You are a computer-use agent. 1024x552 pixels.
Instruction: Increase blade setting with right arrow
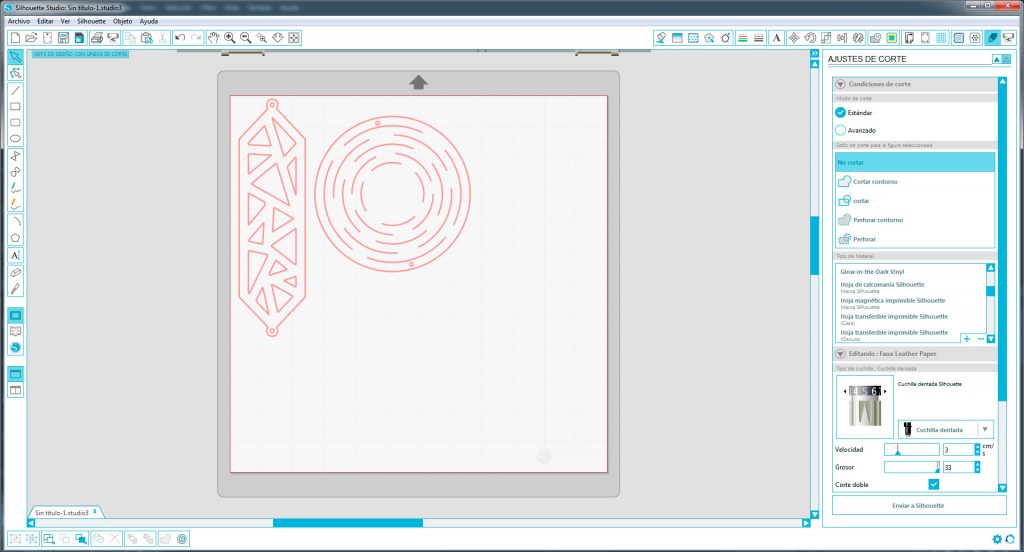[885, 391]
